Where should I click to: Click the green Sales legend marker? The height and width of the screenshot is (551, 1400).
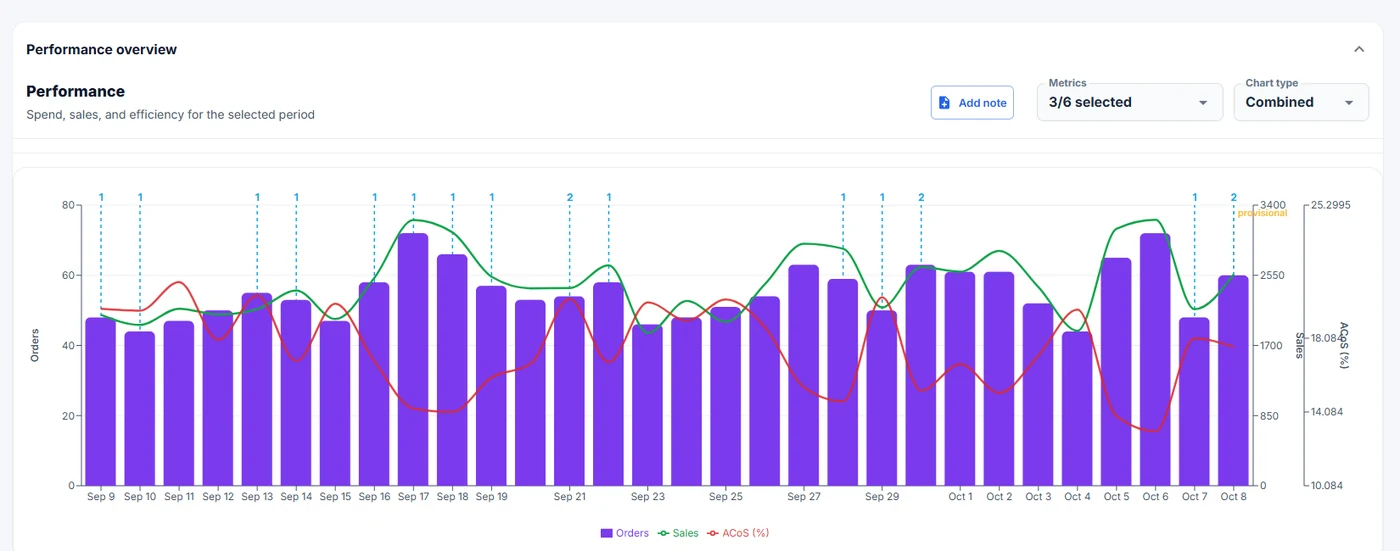[x=662, y=533]
